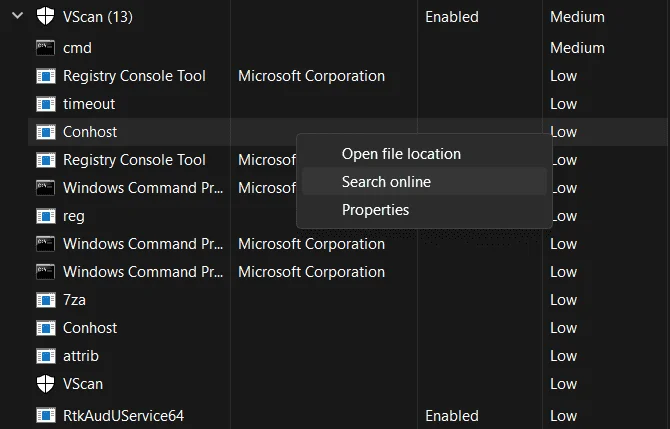Choose Search online in context menu
Screen dimensions: 670x429
(x=424, y=182)
